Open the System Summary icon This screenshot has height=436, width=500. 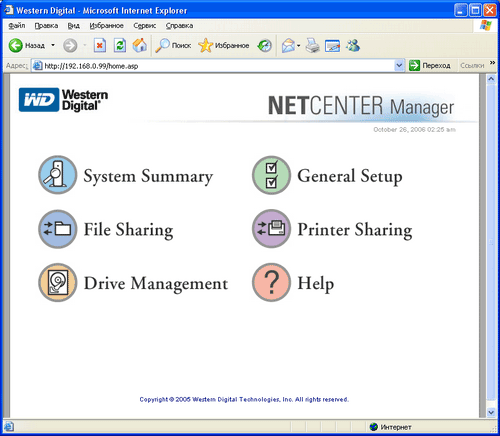pyautogui.click(x=58, y=175)
